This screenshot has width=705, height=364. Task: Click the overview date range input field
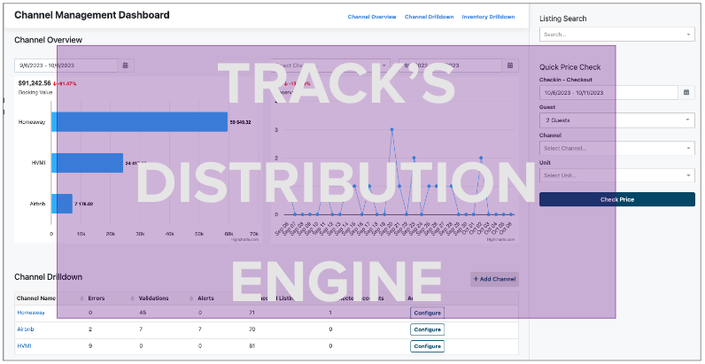click(66, 66)
